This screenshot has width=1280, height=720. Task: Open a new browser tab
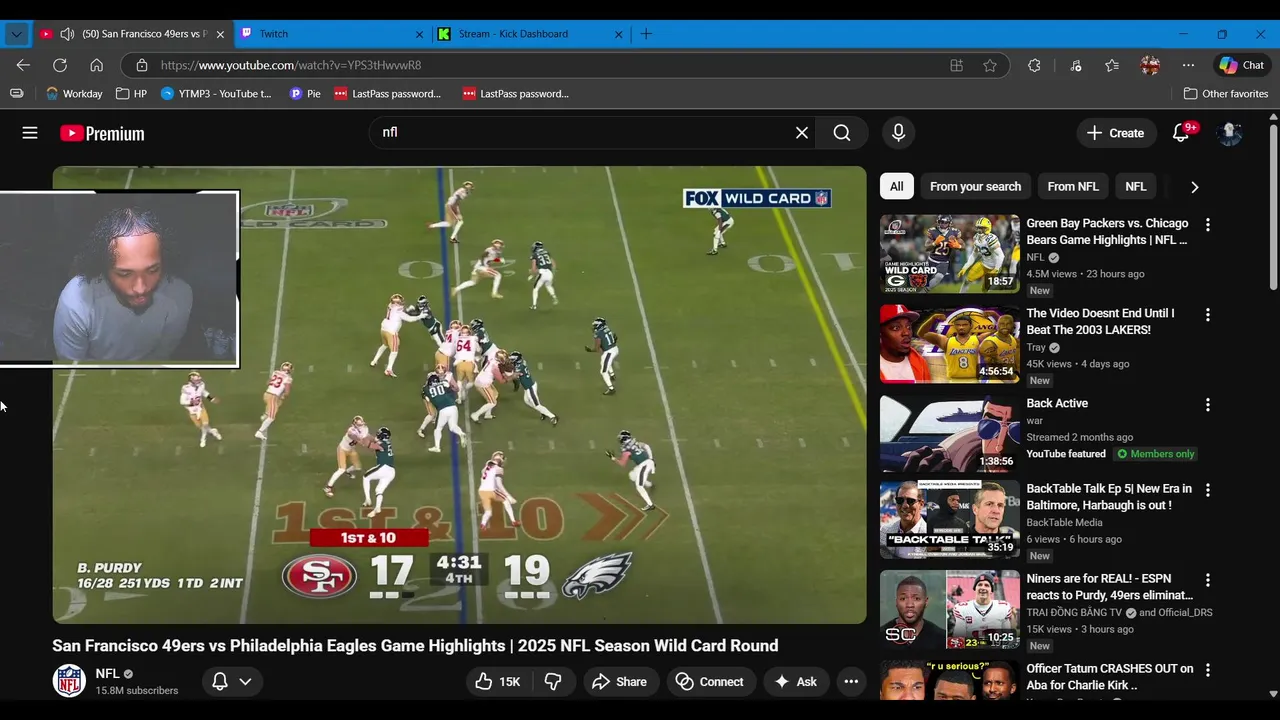pos(646,34)
